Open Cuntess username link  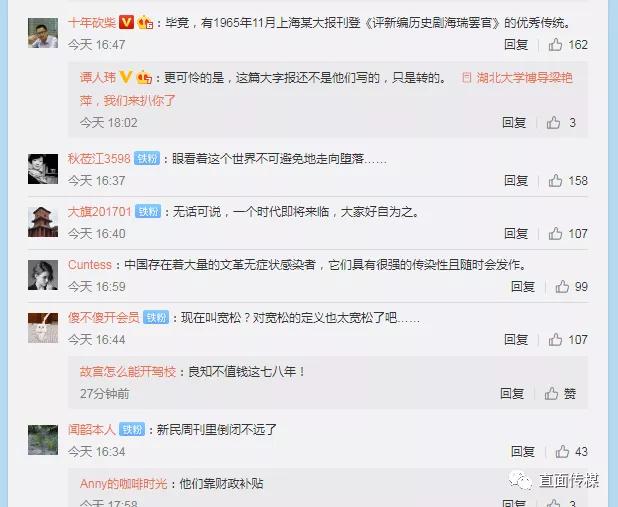[x=90, y=265]
